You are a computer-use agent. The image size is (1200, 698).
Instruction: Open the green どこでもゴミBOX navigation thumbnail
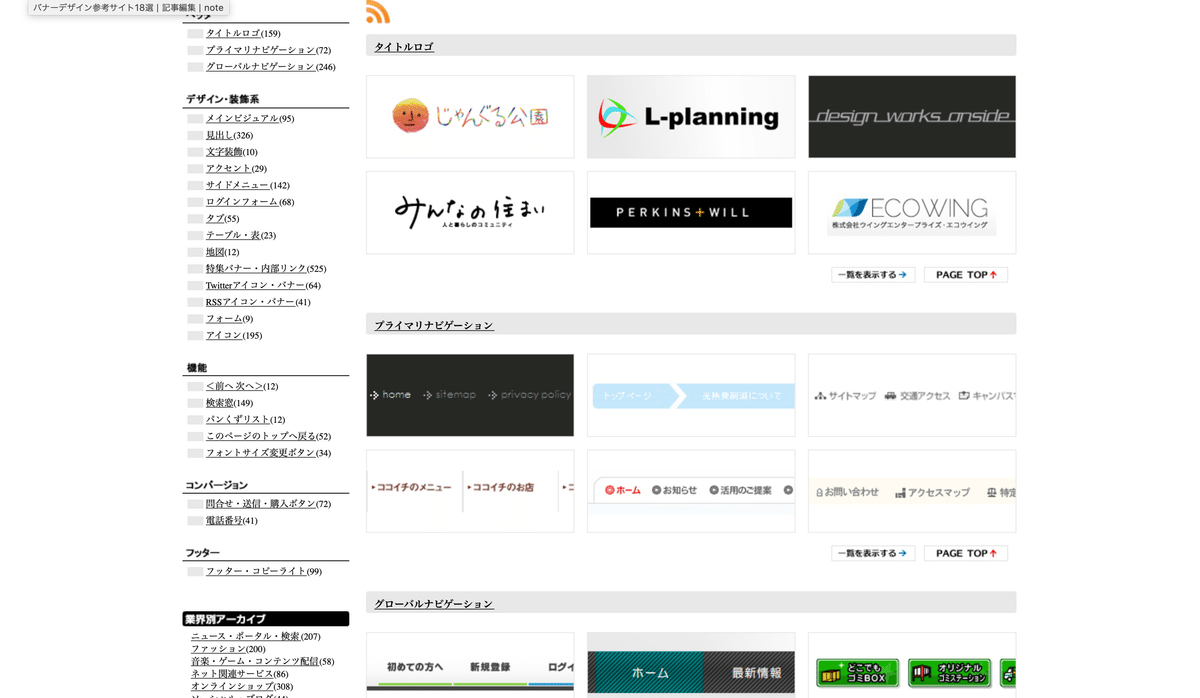point(912,664)
